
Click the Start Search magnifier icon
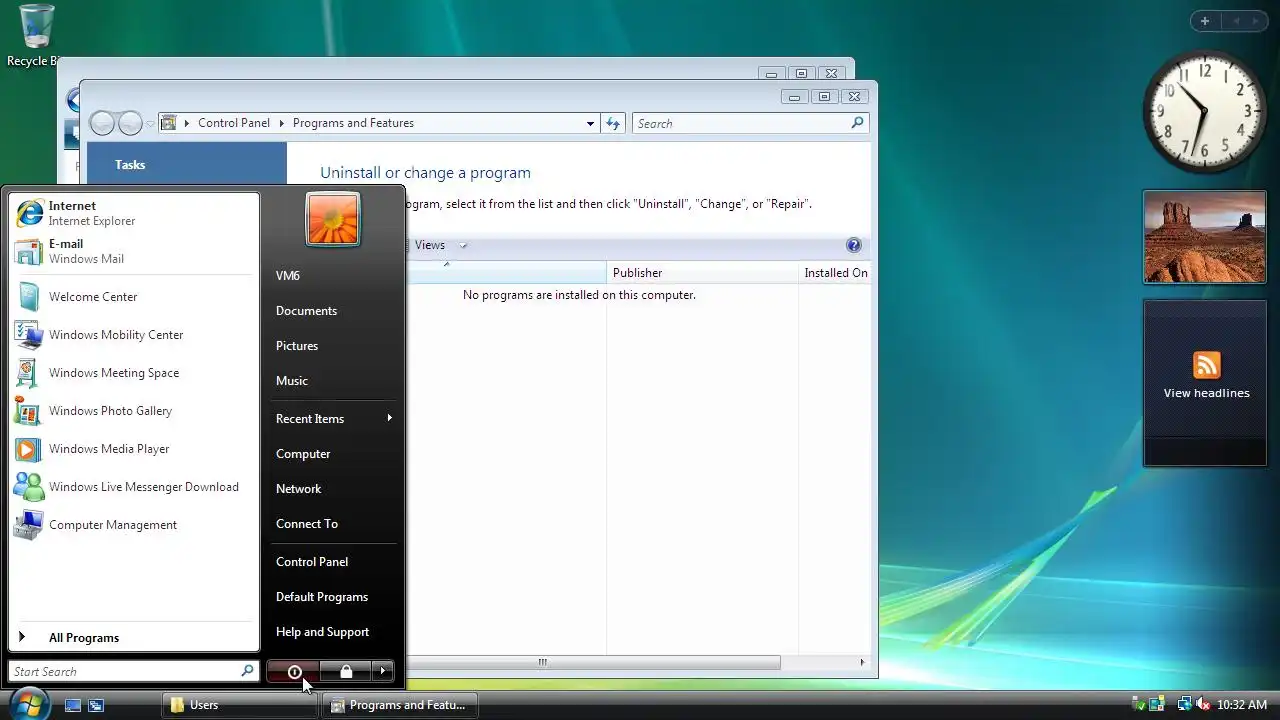247,671
